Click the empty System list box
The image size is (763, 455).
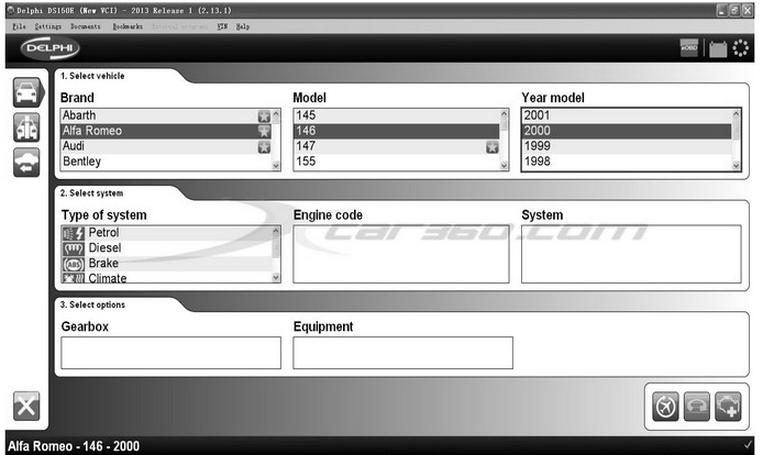631,254
